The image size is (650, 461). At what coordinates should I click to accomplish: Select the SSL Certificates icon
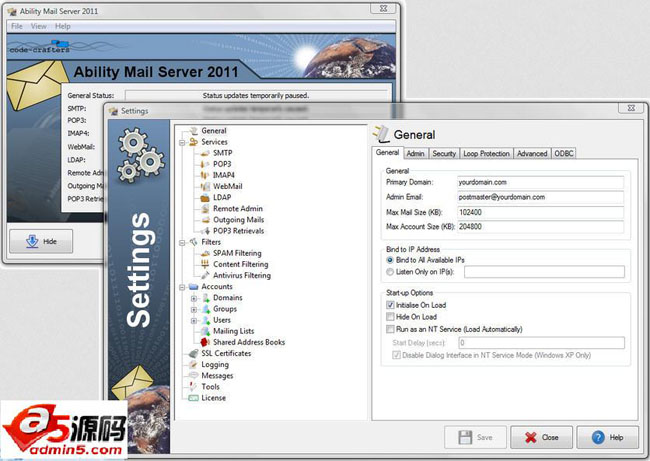pyautogui.click(x=194, y=353)
